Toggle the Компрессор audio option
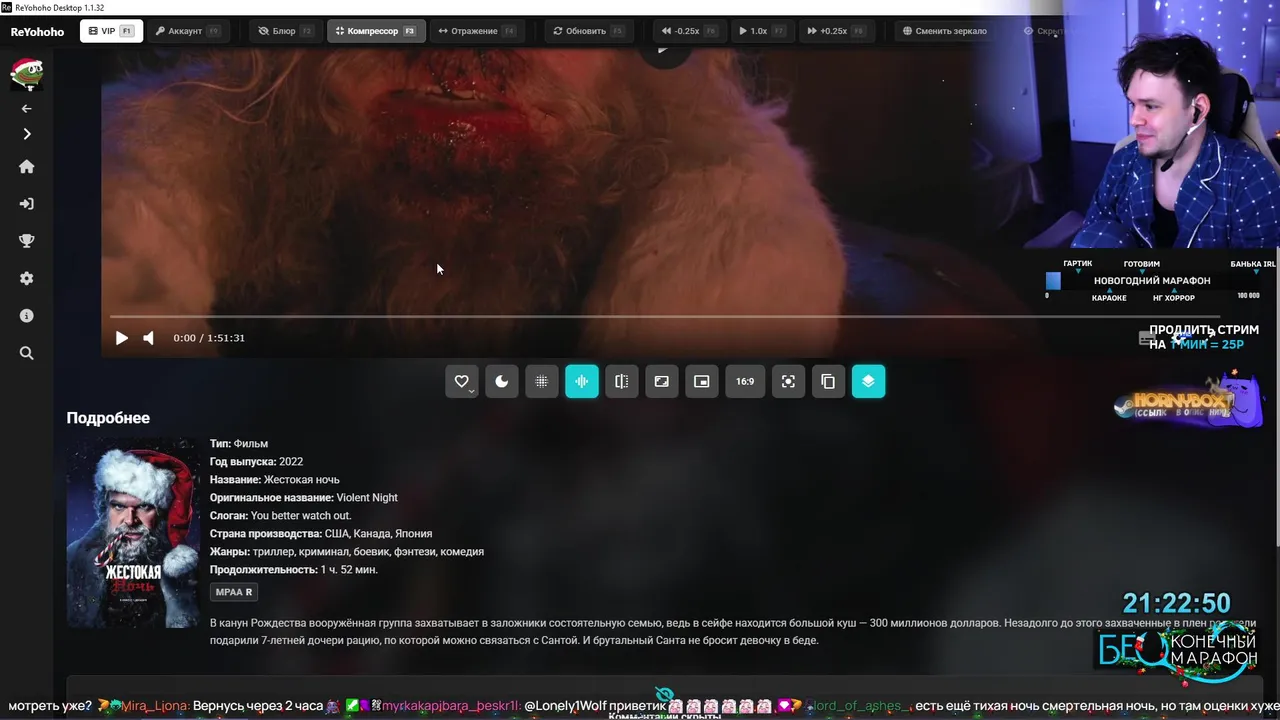This screenshot has height=720, width=1280. tap(376, 31)
